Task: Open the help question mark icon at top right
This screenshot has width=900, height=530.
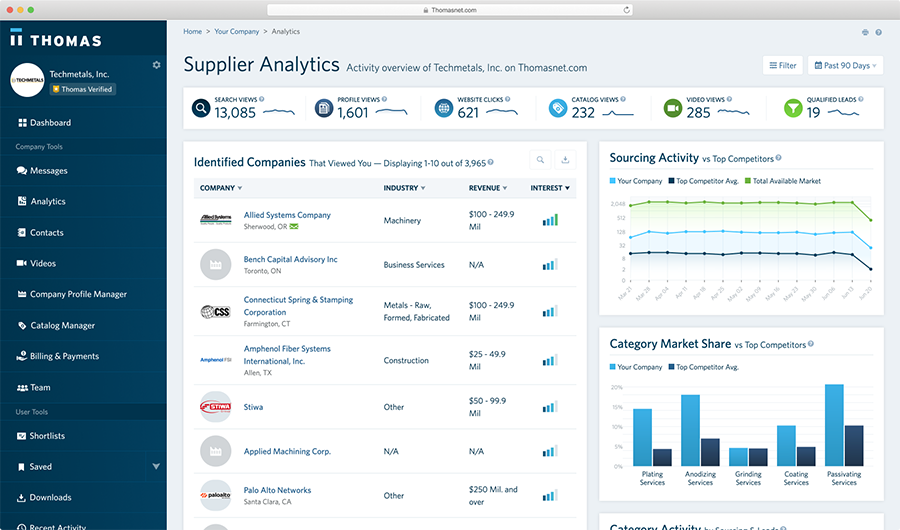Action: coord(878,32)
